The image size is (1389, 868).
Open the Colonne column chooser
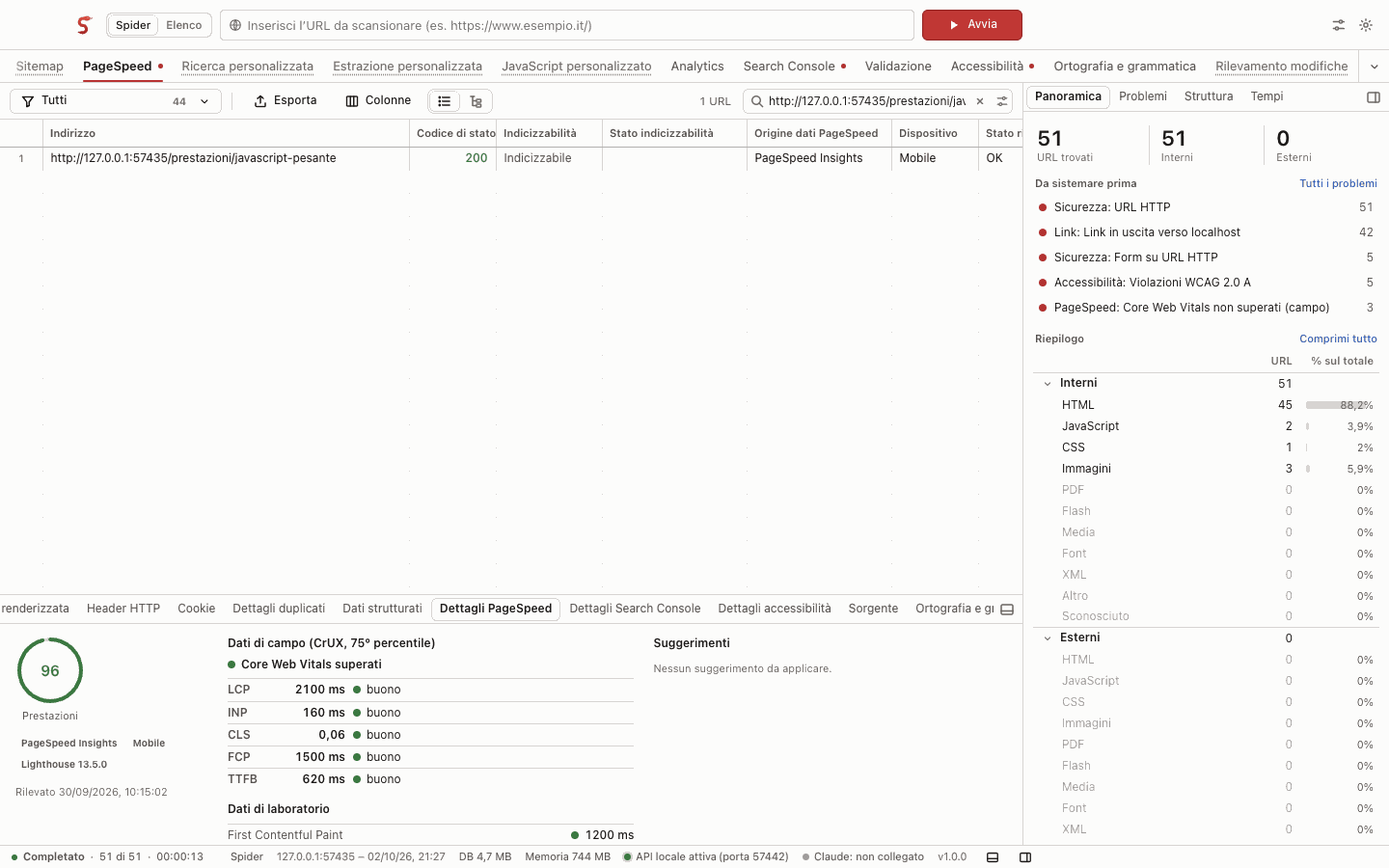(x=378, y=101)
